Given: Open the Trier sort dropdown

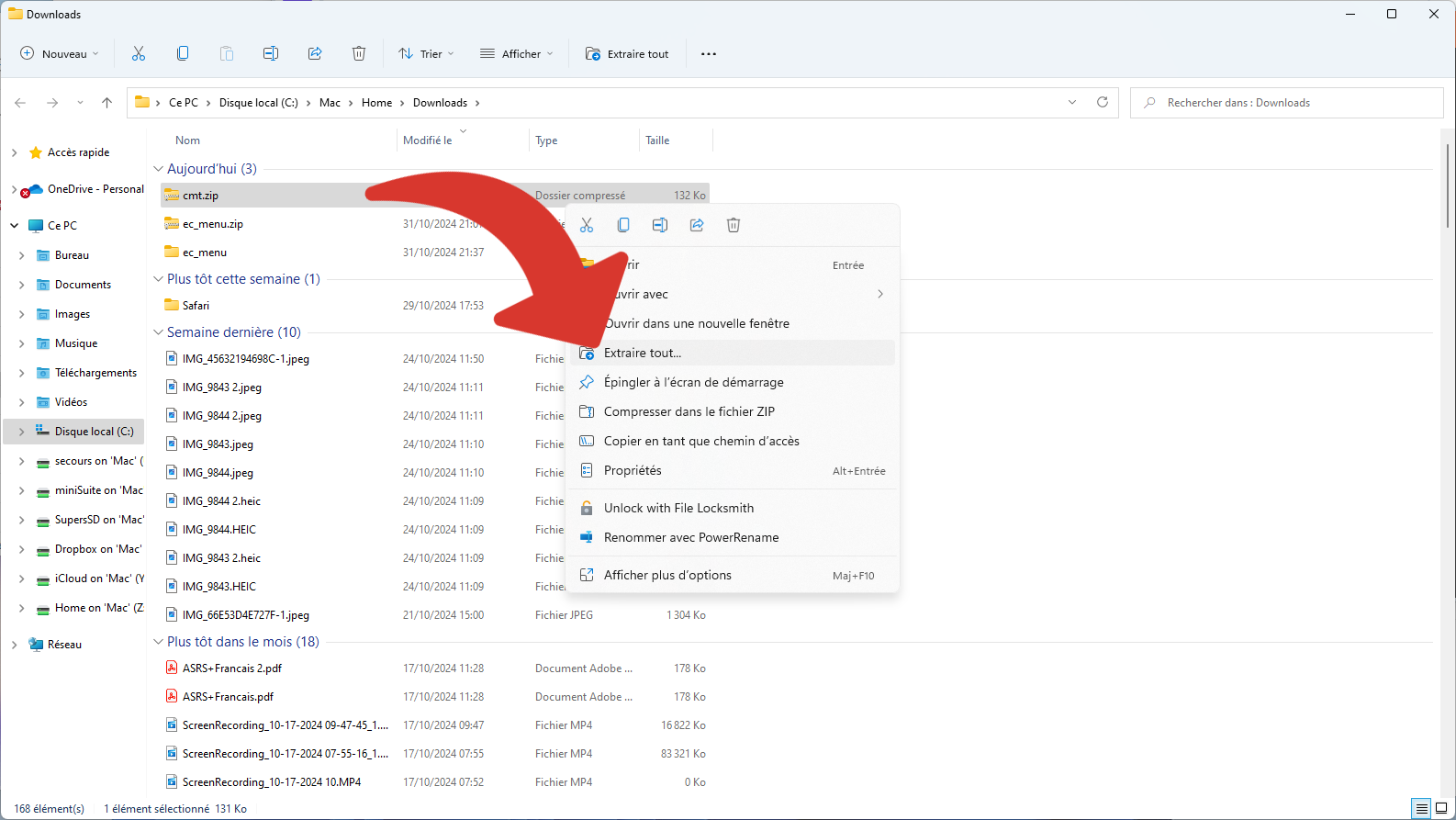Looking at the screenshot, I should [x=426, y=54].
